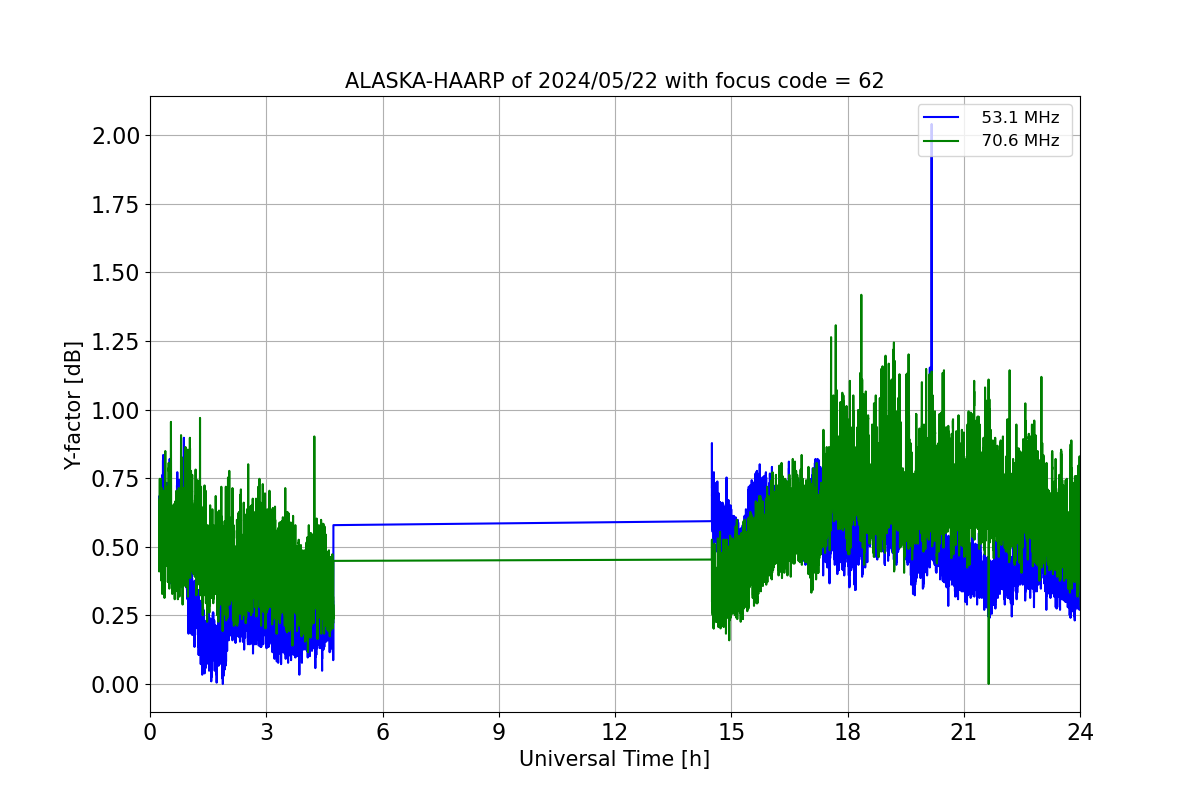Click the Y-factor [dB] axis label
Viewport: 1200px width, 800px height.
(x=72, y=405)
